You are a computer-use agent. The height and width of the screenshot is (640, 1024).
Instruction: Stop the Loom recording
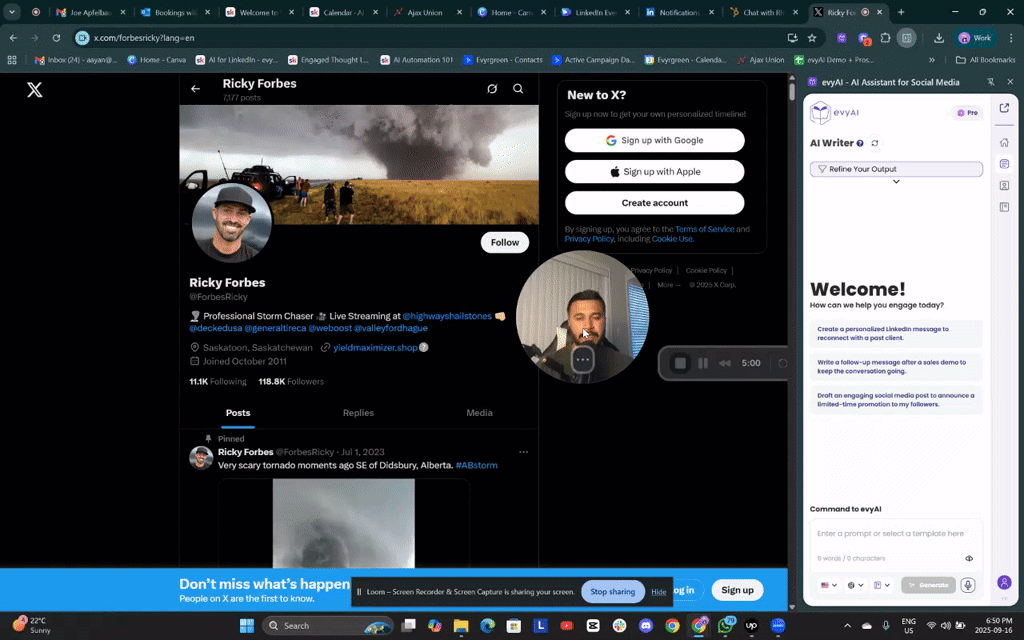point(680,363)
